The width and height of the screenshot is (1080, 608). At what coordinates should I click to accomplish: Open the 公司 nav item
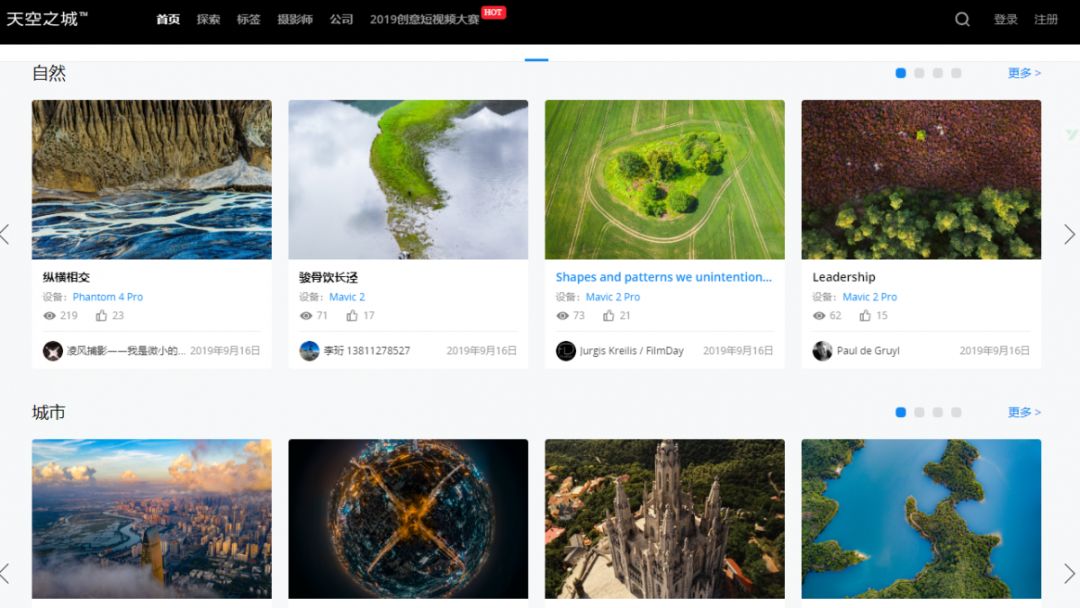[341, 19]
